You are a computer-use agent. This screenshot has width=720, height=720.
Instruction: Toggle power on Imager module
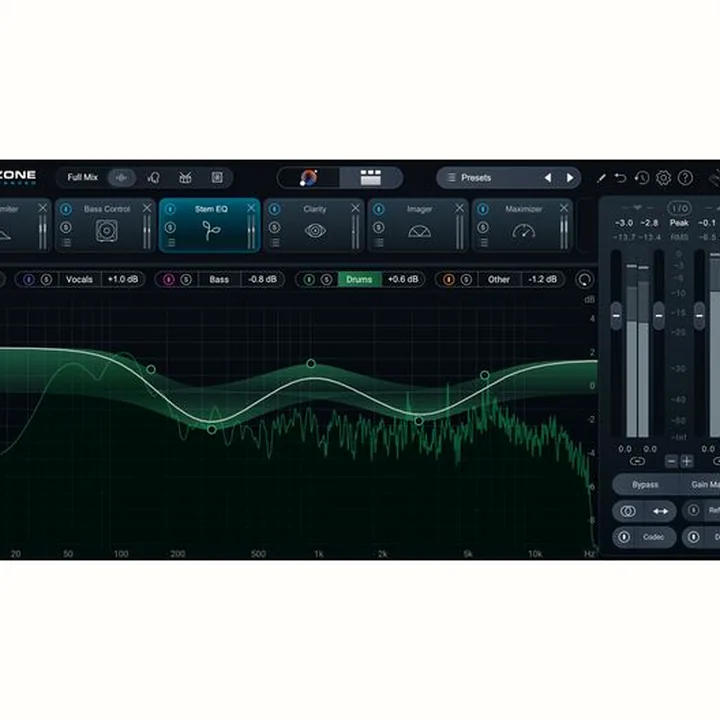coord(379,209)
